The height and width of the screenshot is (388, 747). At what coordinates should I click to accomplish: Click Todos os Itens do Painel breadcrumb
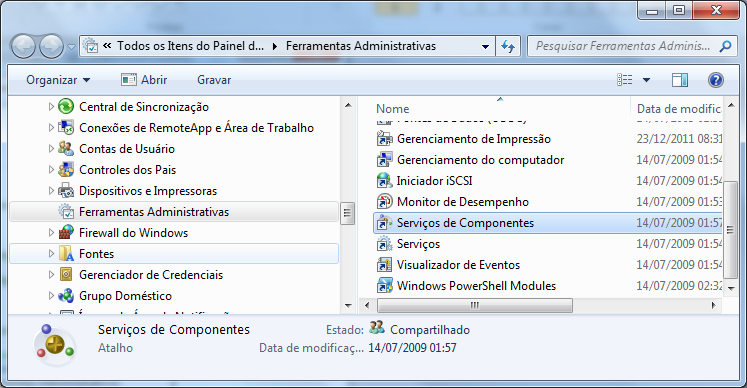point(191,46)
